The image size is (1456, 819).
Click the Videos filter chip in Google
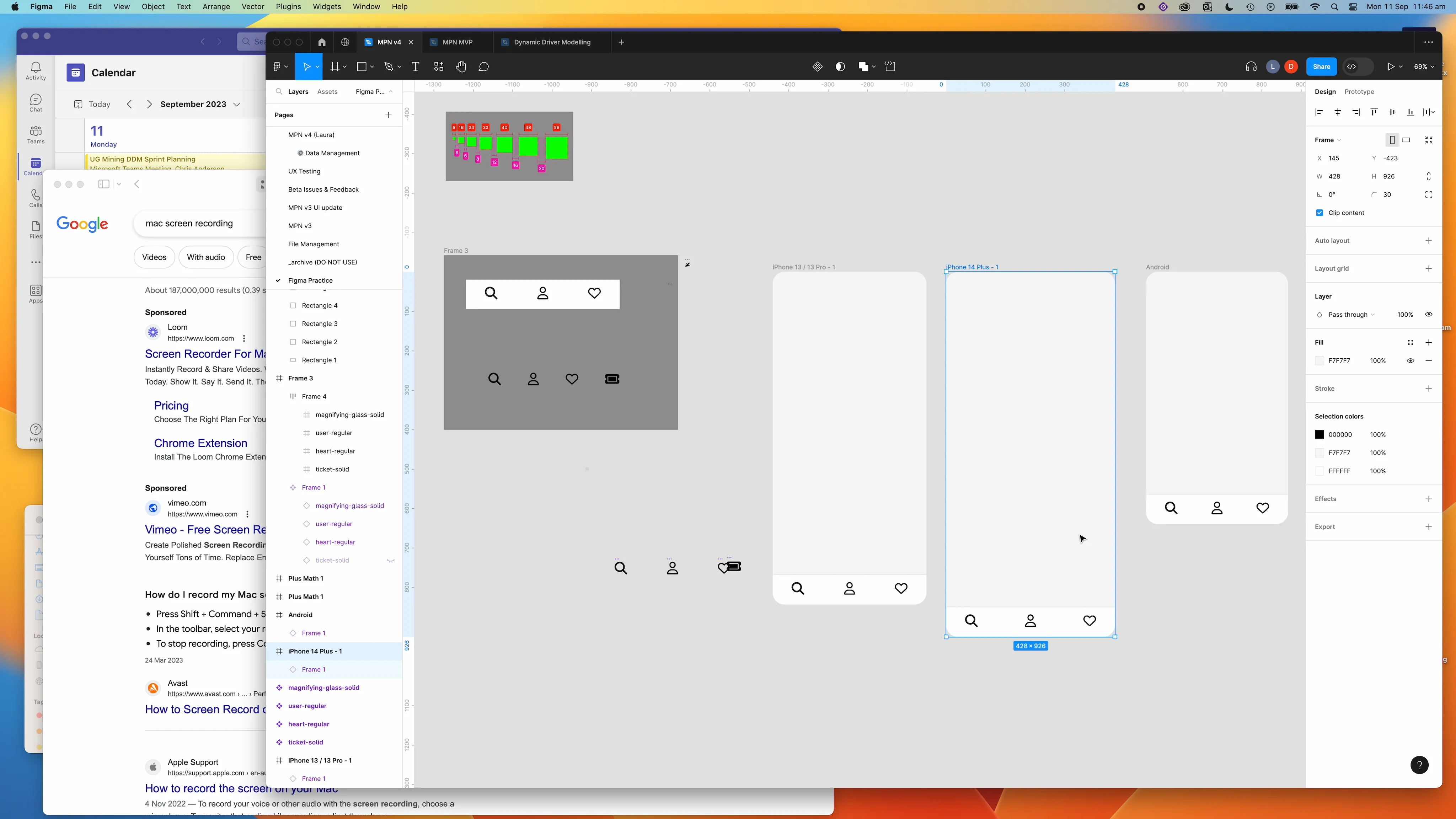pyautogui.click(x=154, y=257)
